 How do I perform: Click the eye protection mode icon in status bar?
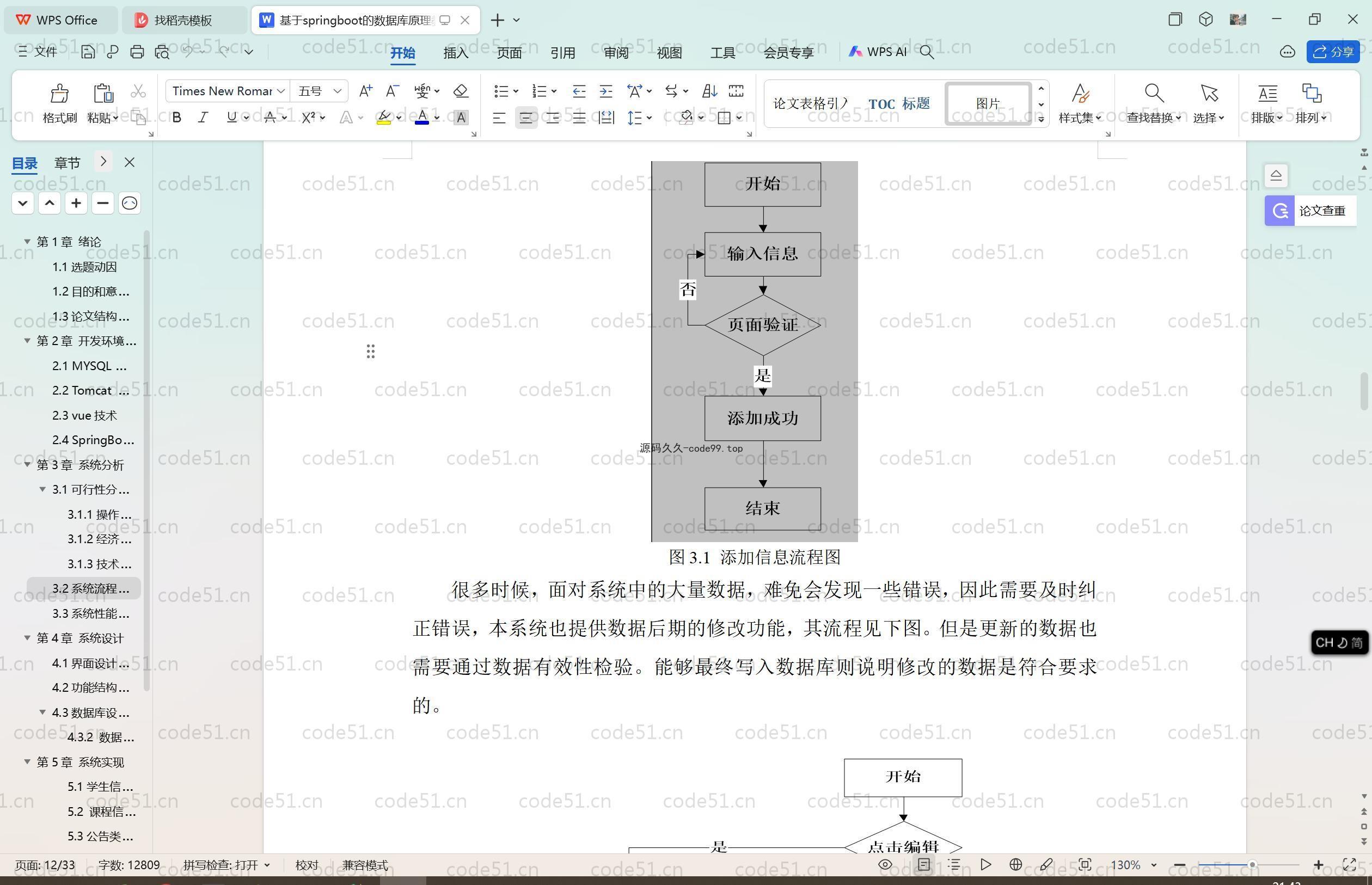click(x=885, y=864)
